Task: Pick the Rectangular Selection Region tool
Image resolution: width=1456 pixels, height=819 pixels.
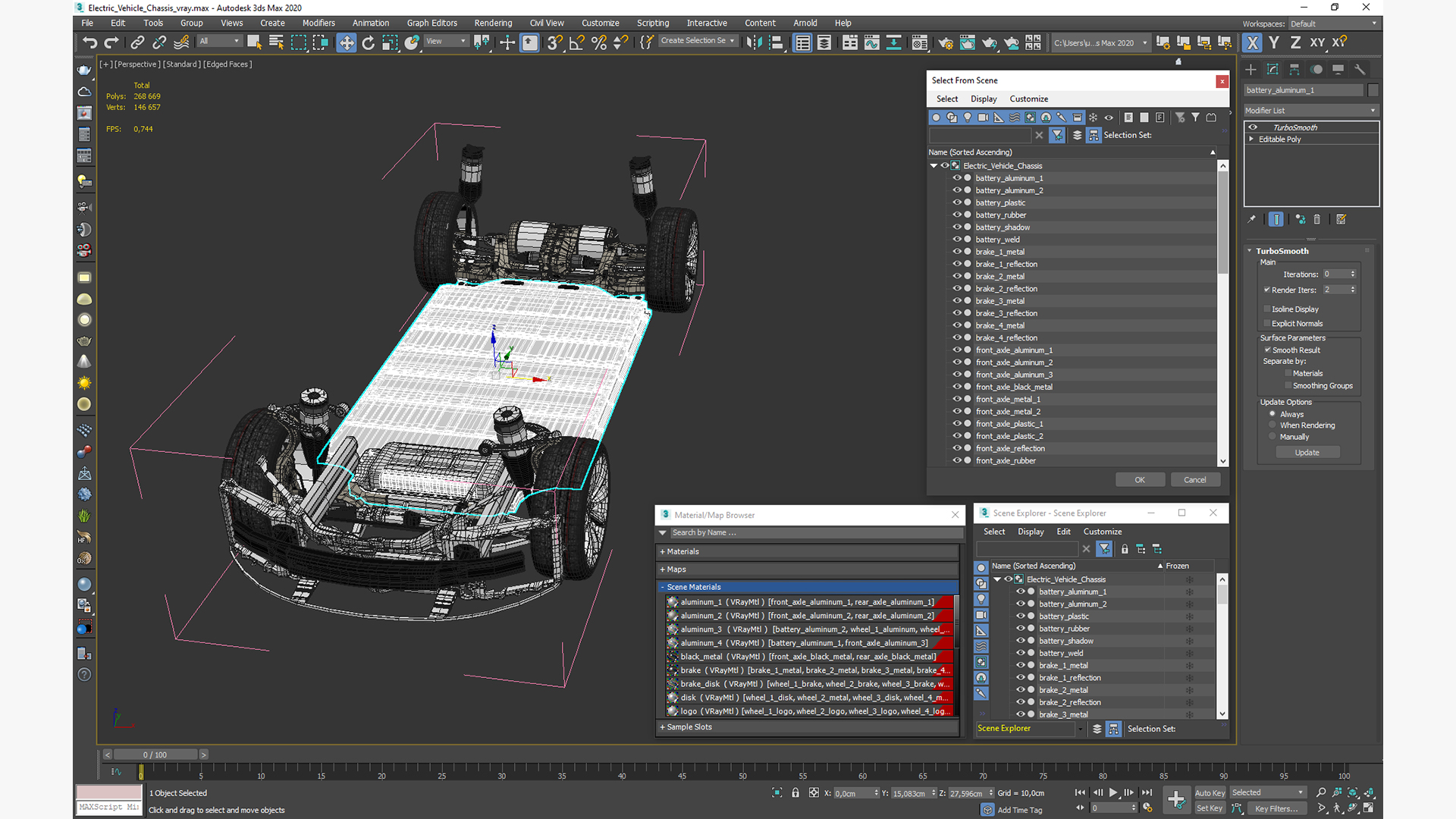Action: click(x=299, y=42)
